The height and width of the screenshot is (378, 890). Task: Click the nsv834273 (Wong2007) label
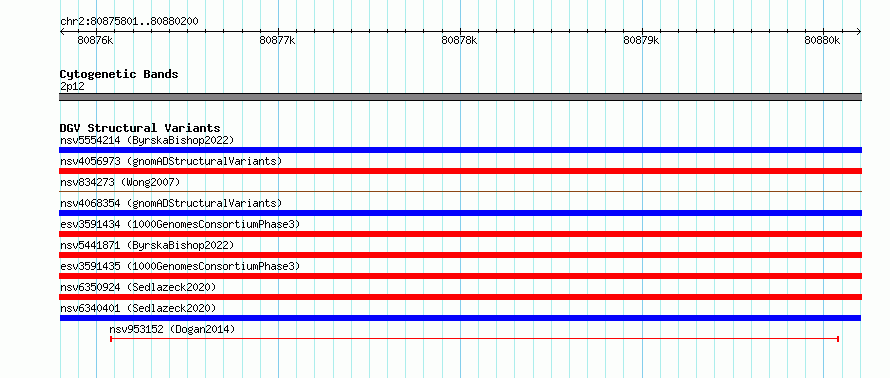click(120, 182)
